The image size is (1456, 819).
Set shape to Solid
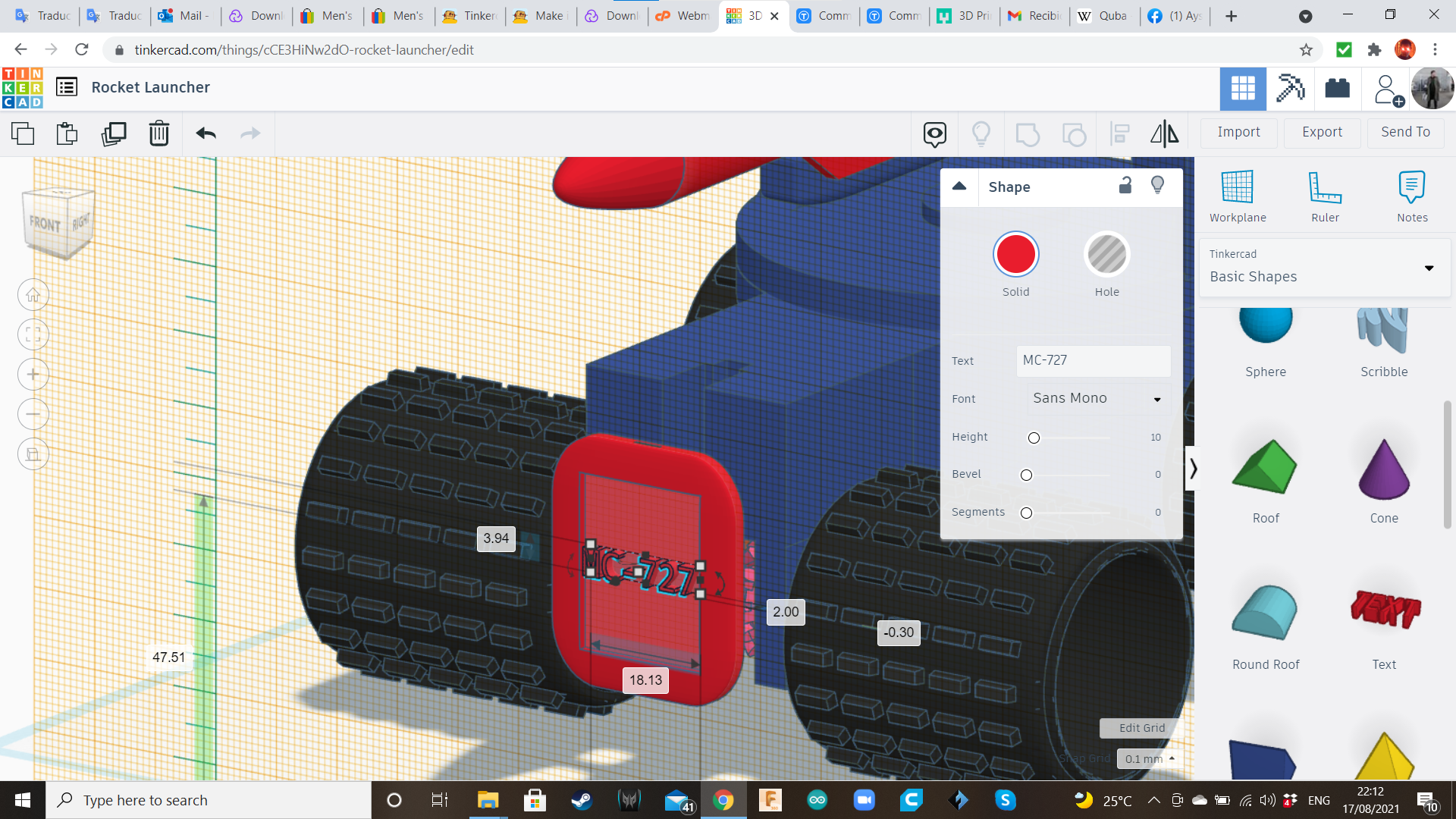(x=1015, y=255)
